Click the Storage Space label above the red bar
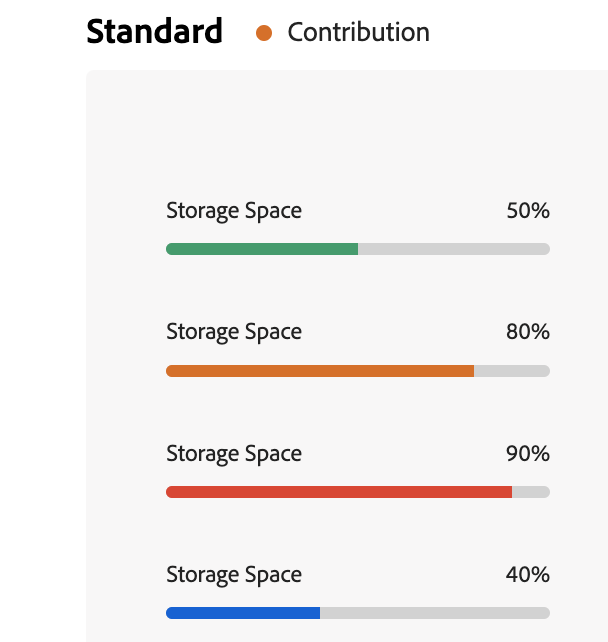This screenshot has height=642, width=608. 234,454
